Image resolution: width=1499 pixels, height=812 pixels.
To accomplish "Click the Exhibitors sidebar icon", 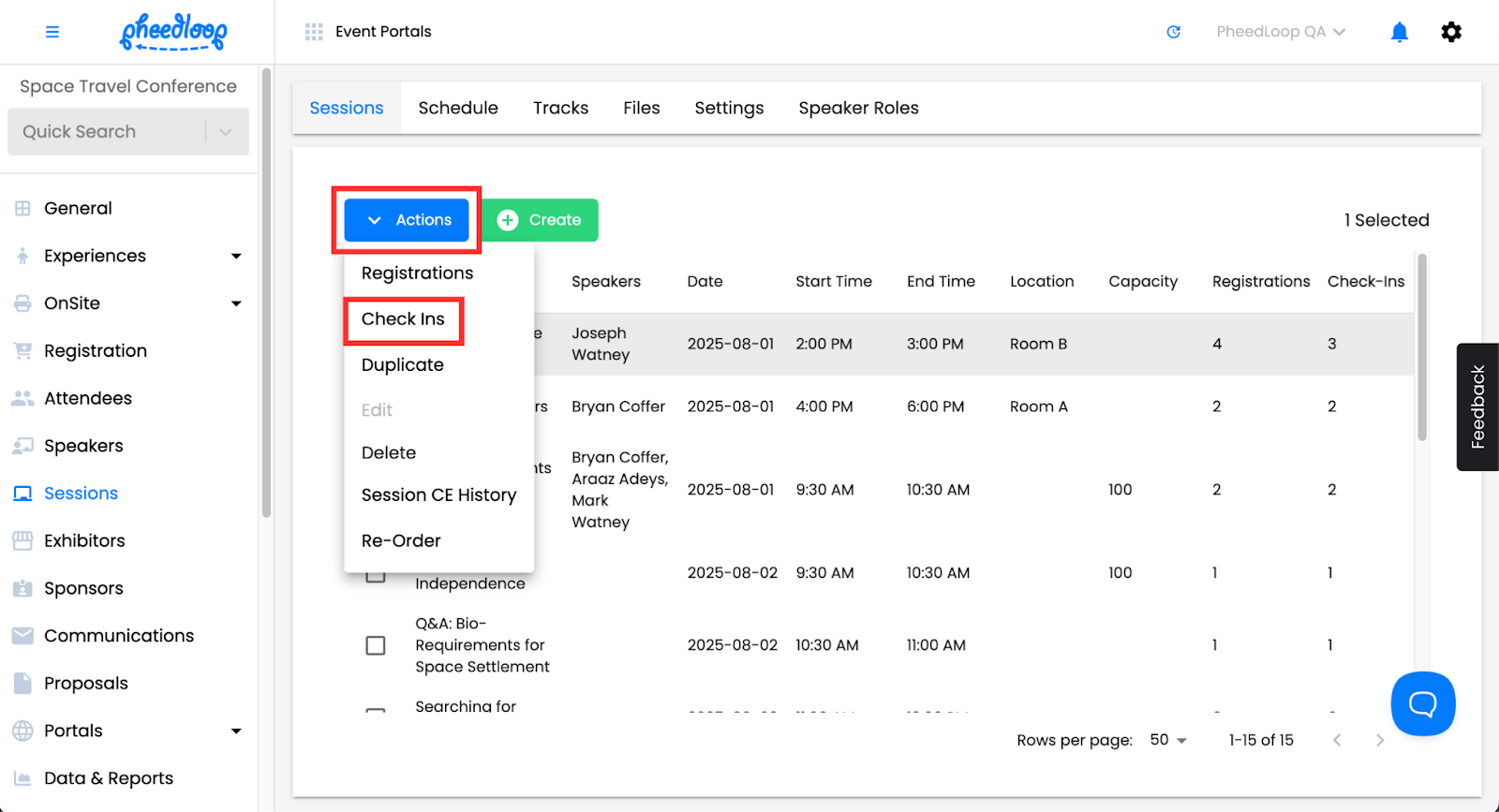I will pos(22,540).
